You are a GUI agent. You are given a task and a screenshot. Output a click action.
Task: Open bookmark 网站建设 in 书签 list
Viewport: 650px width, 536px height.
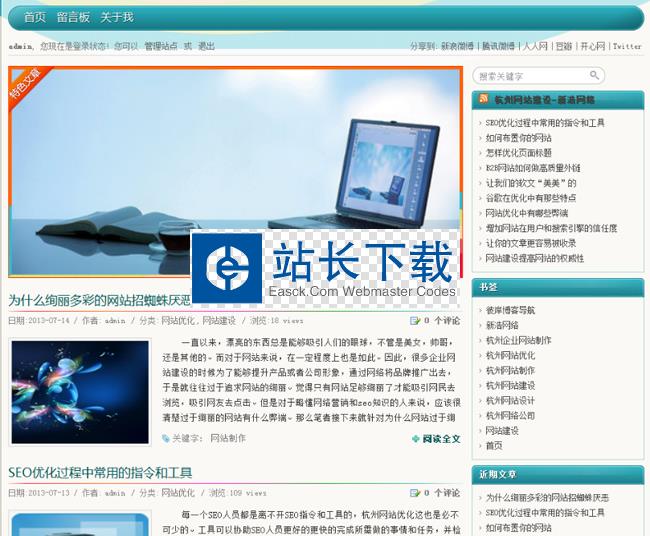(x=502, y=431)
